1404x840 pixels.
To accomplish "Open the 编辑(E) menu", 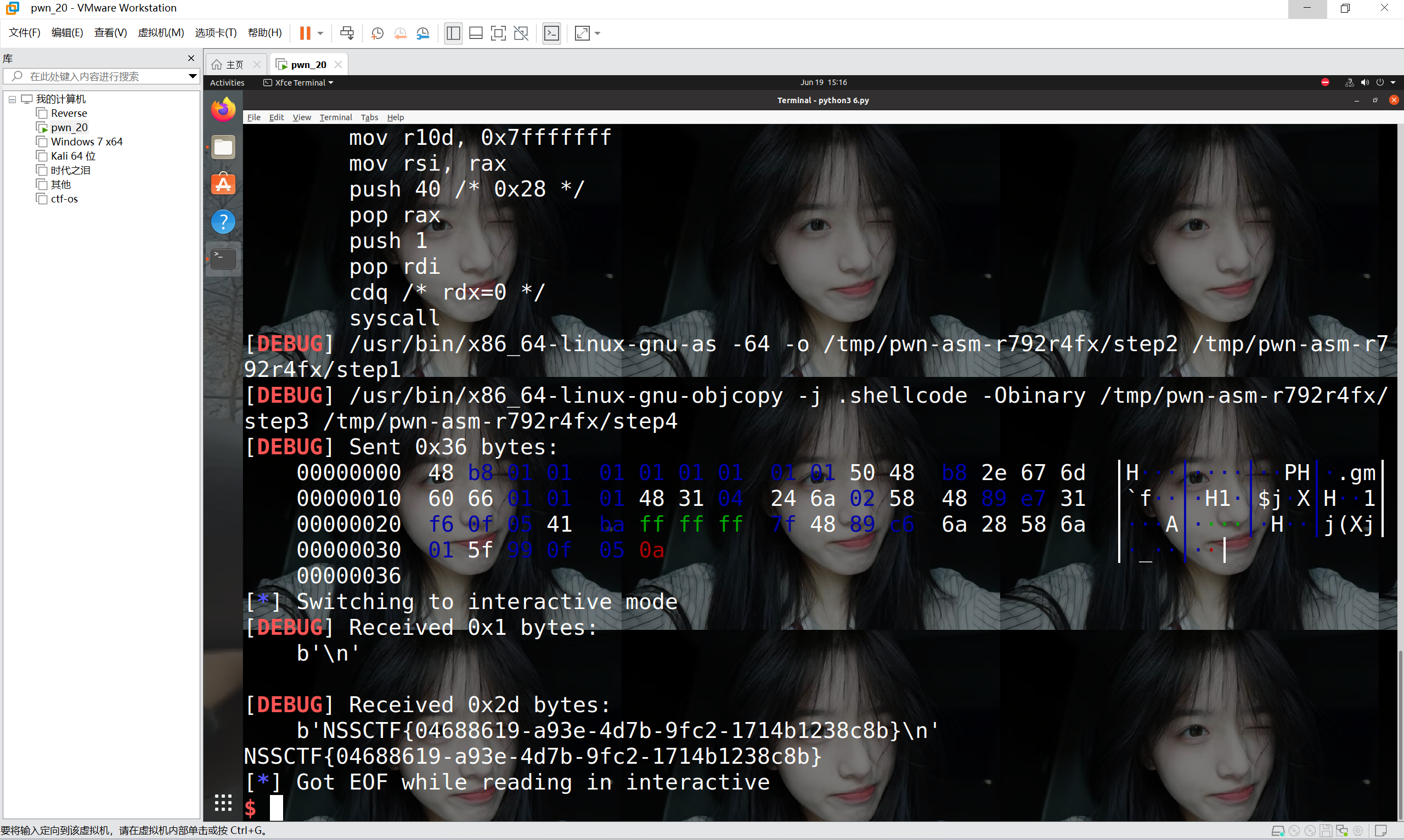I will 67,33.
